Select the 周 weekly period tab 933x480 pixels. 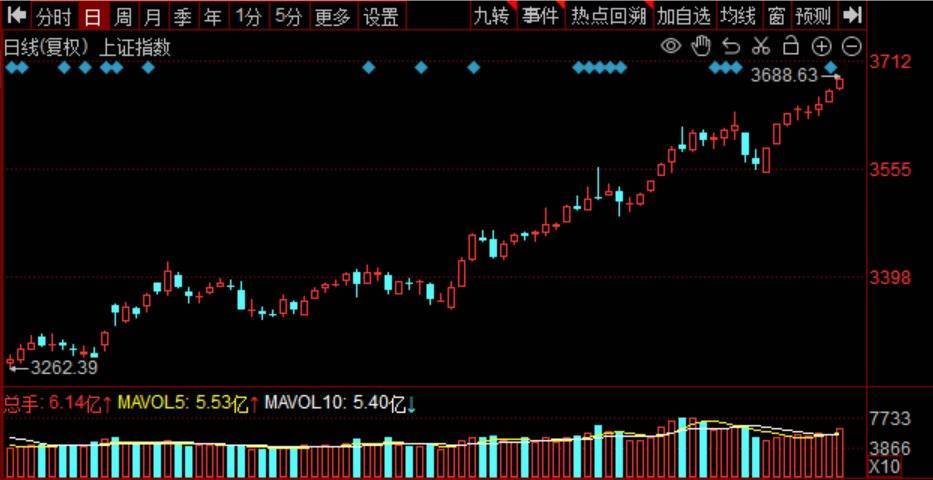tap(123, 17)
